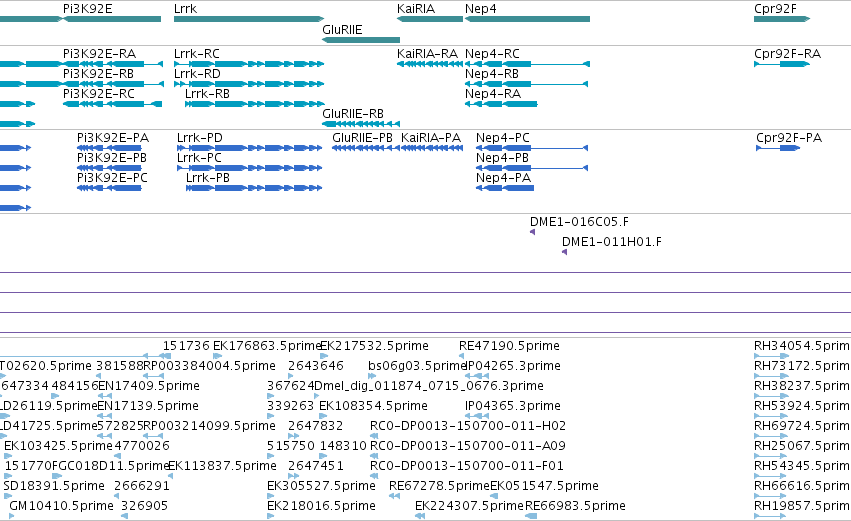Open RC0-DP0013-150700-011-H02 entry

coord(468,426)
